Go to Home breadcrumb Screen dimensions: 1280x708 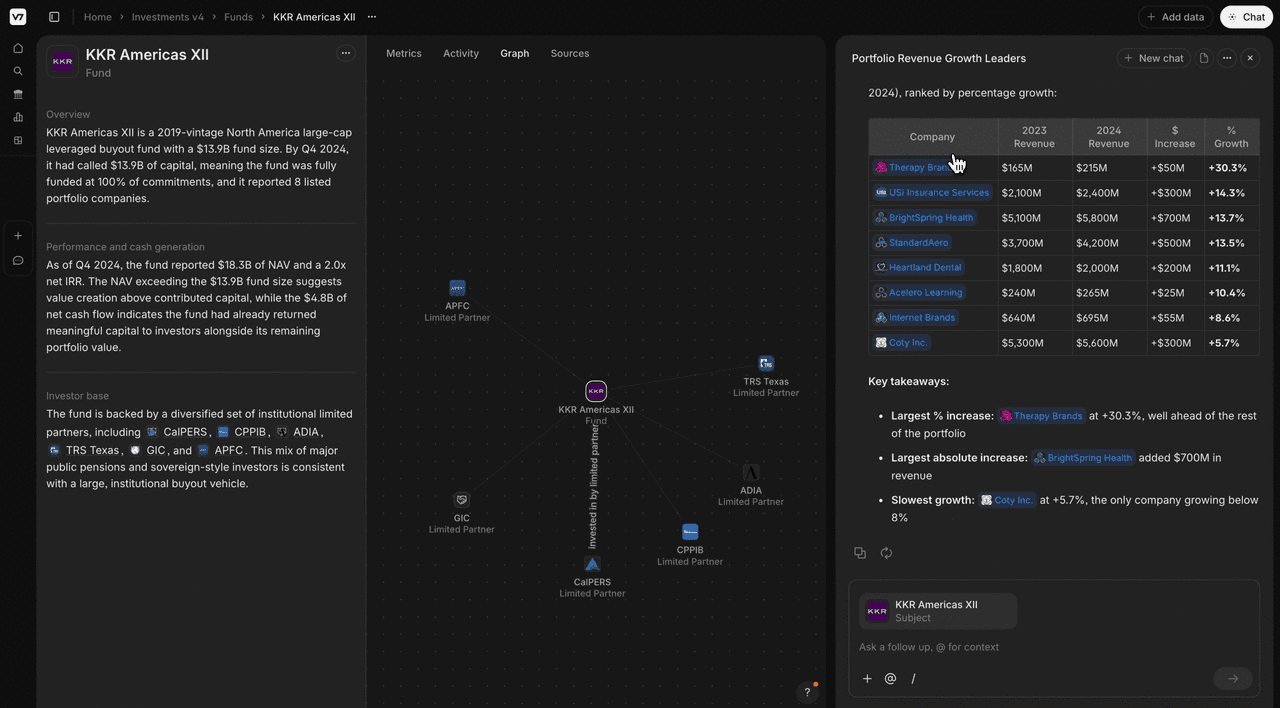click(98, 17)
